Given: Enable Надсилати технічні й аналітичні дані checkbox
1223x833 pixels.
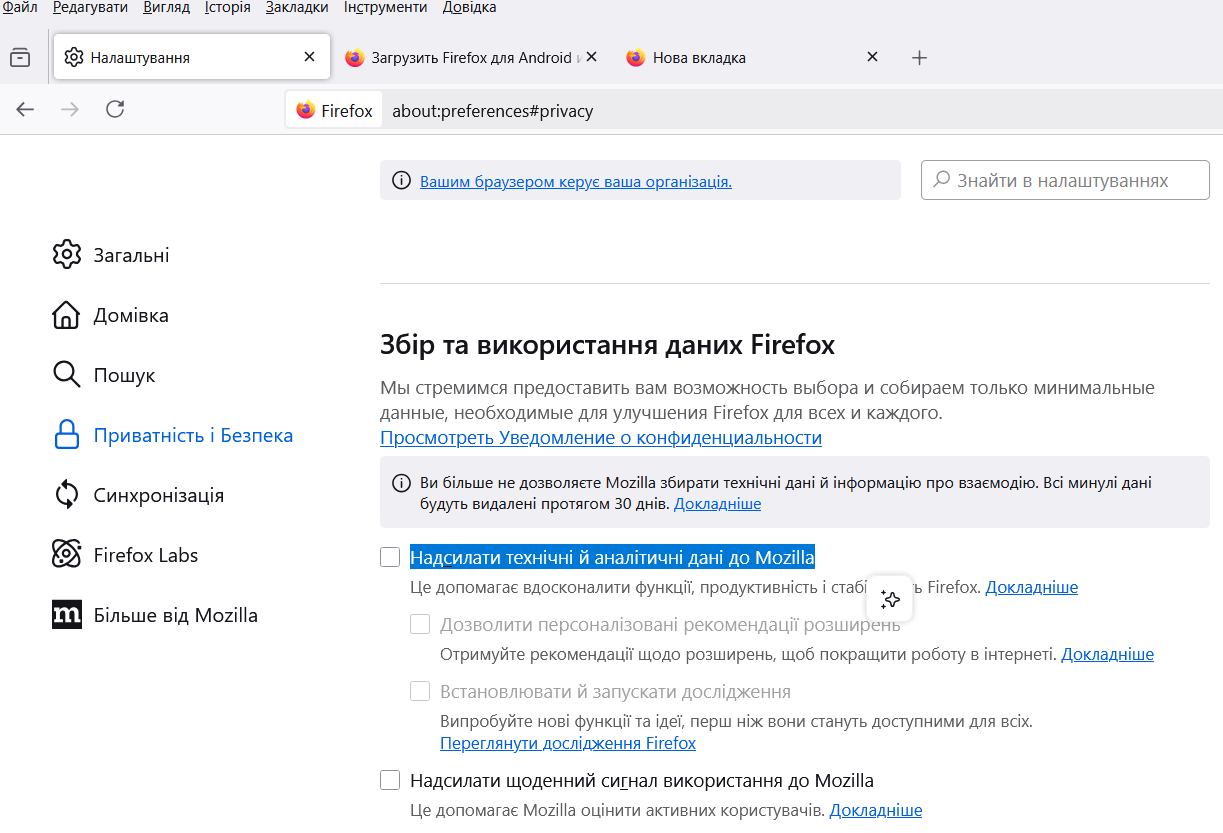Looking at the screenshot, I should tap(390, 557).
